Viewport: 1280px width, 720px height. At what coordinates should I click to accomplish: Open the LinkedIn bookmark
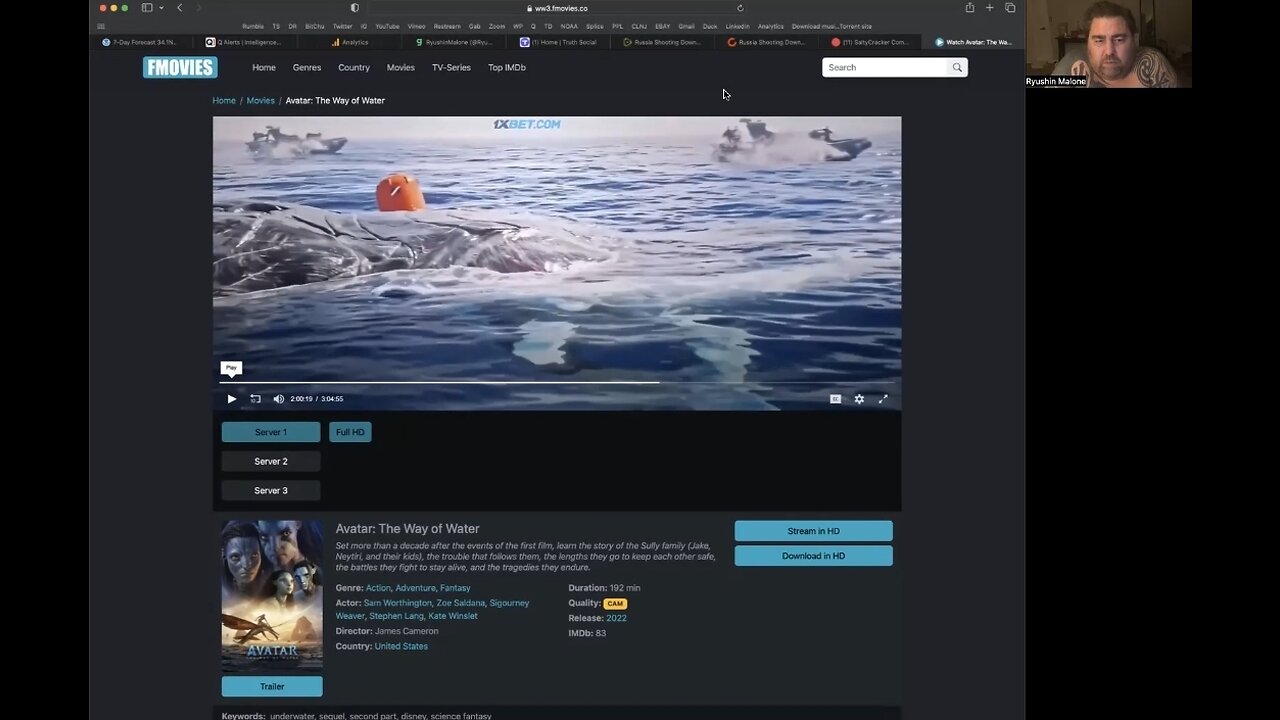click(737, 26)
